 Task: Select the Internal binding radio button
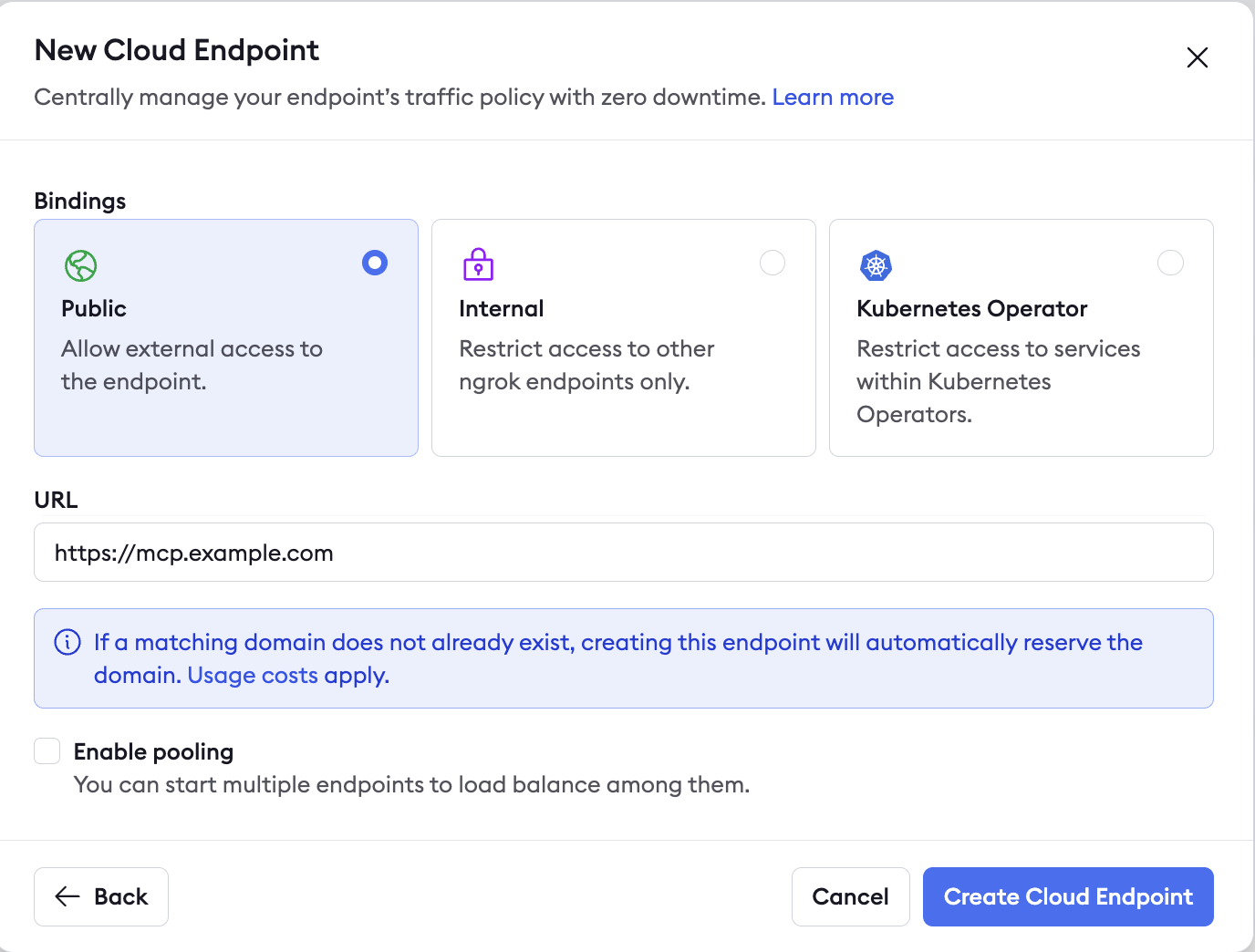773,263
